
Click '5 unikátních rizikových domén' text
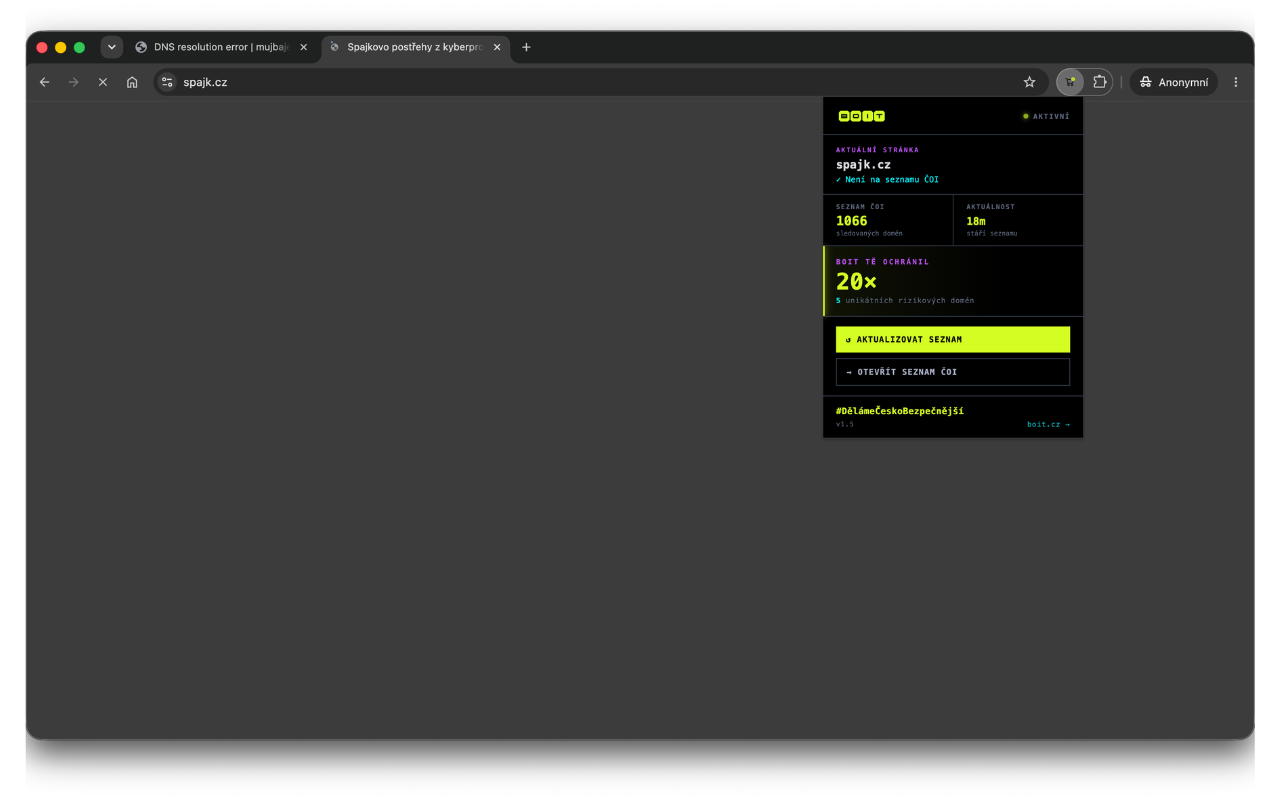[905, 300]
